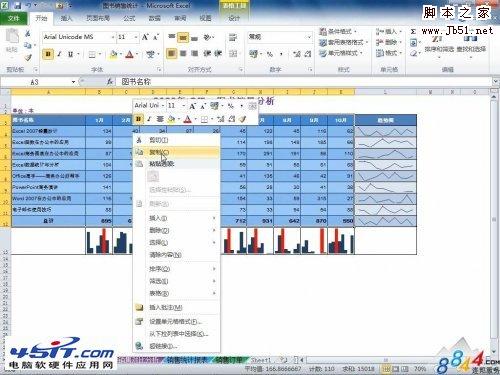Click the AutoSum sigma icon
This screenshot has width=500, height=375.
click(x=413, y=32)
